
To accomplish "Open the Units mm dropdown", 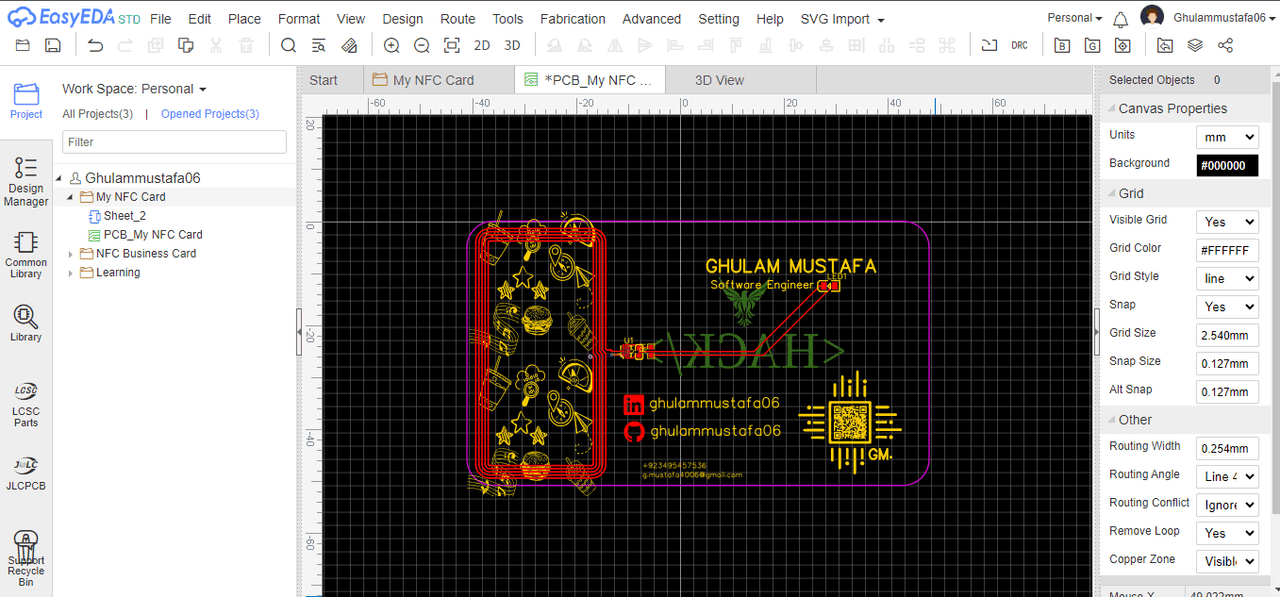I will [x=1227, y=137].
